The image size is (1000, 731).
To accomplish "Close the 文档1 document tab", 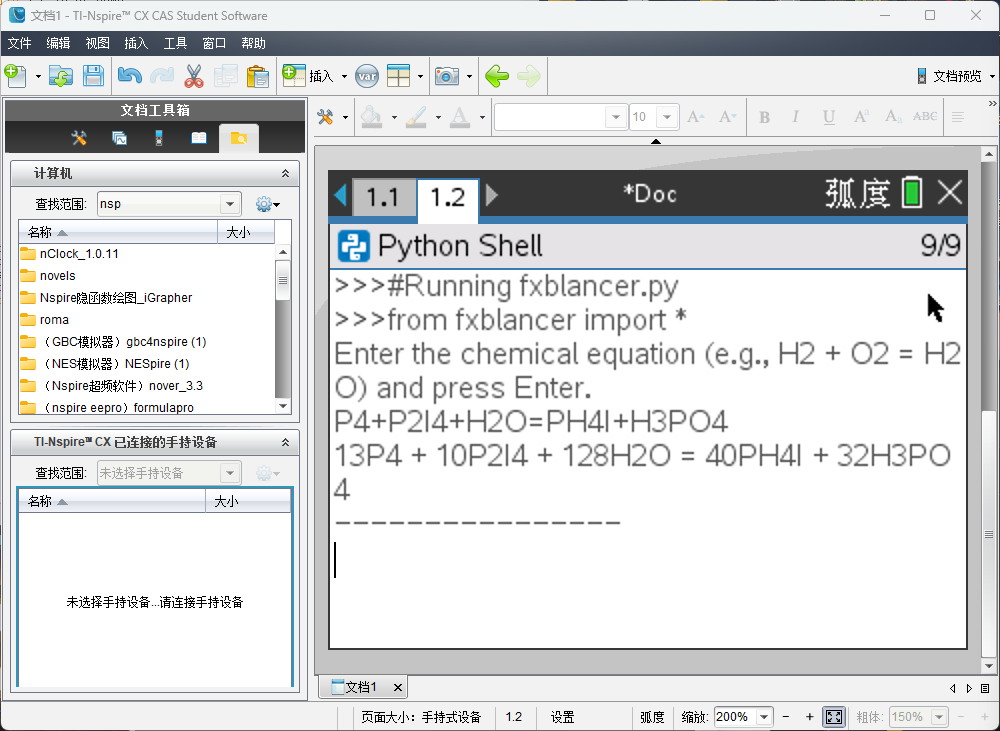I will tap(398, 688).
